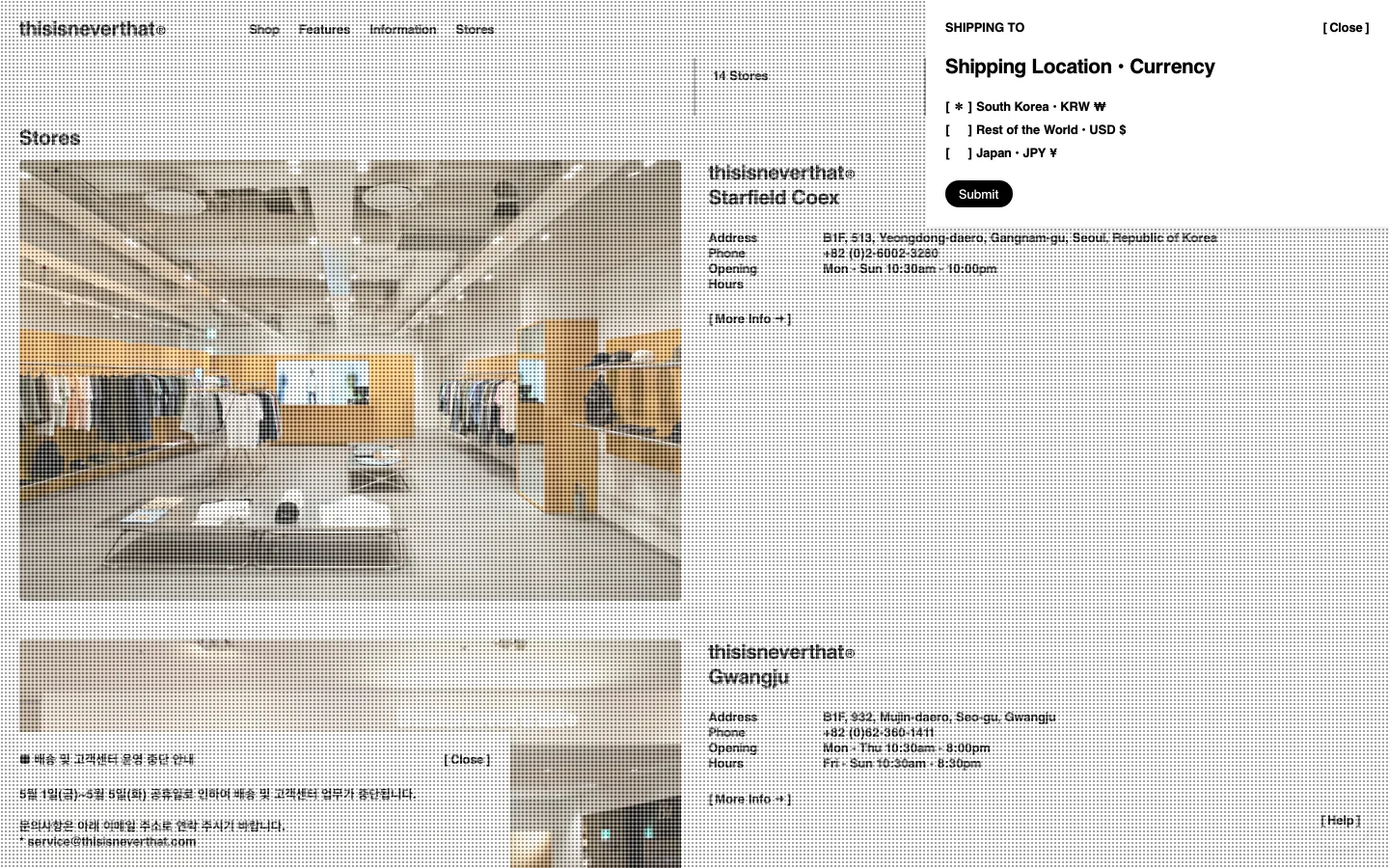Open the Features menu
This screenshot has height=868, width=1389.
tap(324, 30)
